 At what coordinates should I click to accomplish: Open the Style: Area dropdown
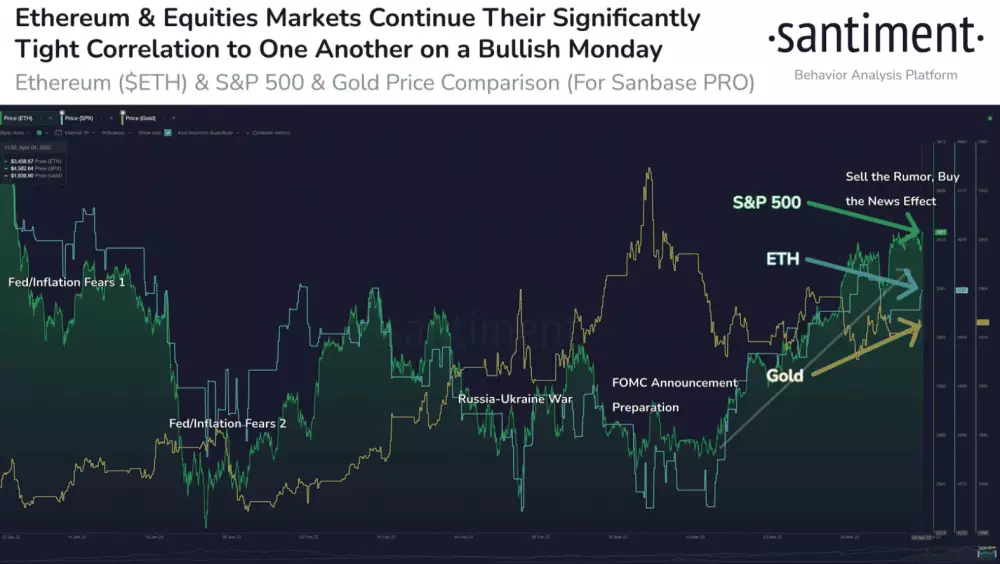15,133
